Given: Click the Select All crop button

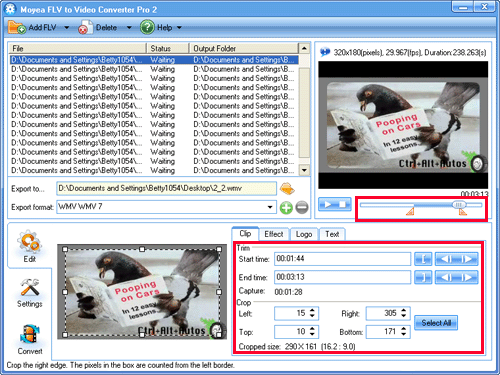Looking at the screenshot, I should pyautogui.click(x=436, y=323).
